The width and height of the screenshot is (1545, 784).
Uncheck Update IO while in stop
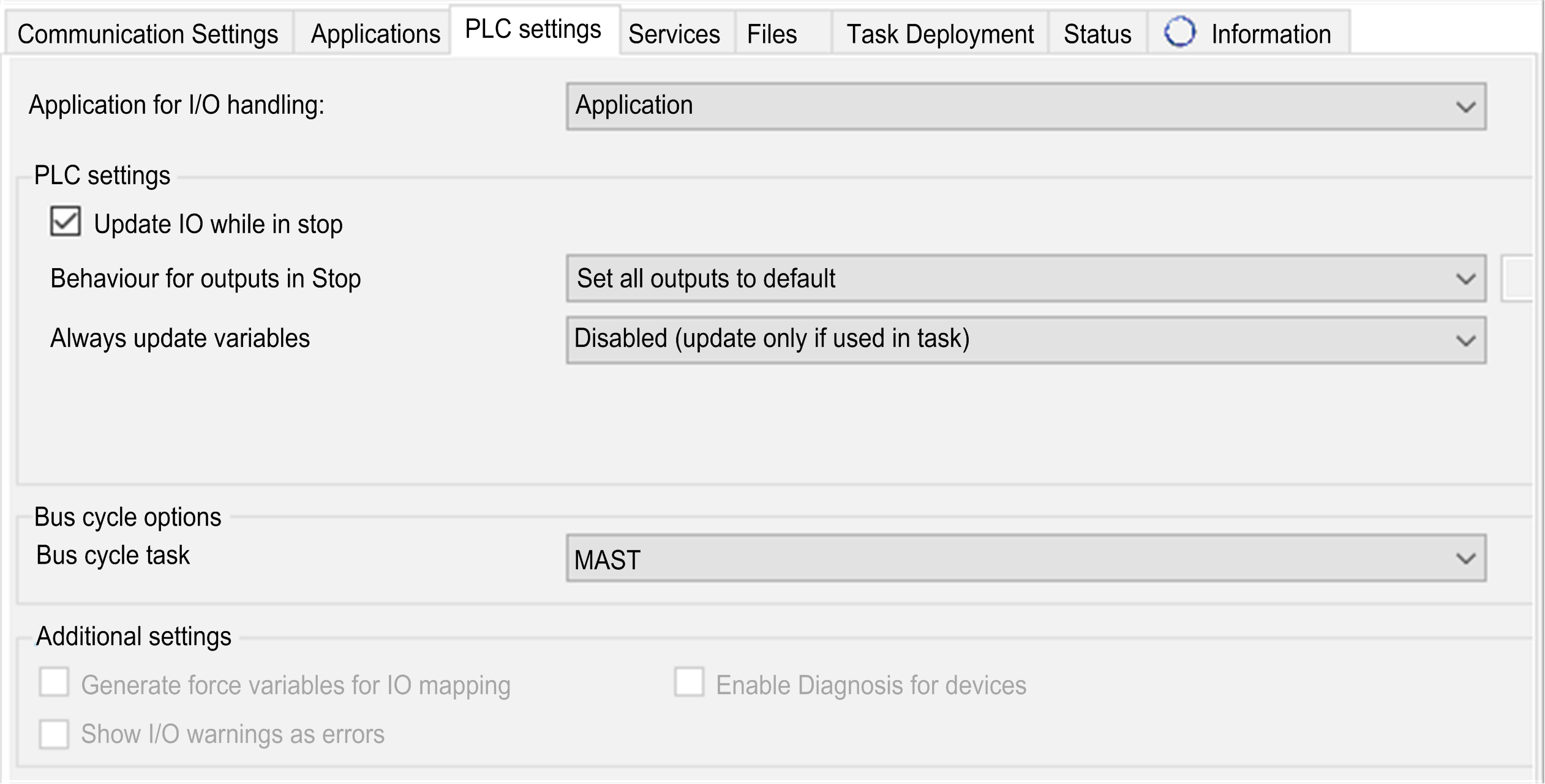point(66,220)
